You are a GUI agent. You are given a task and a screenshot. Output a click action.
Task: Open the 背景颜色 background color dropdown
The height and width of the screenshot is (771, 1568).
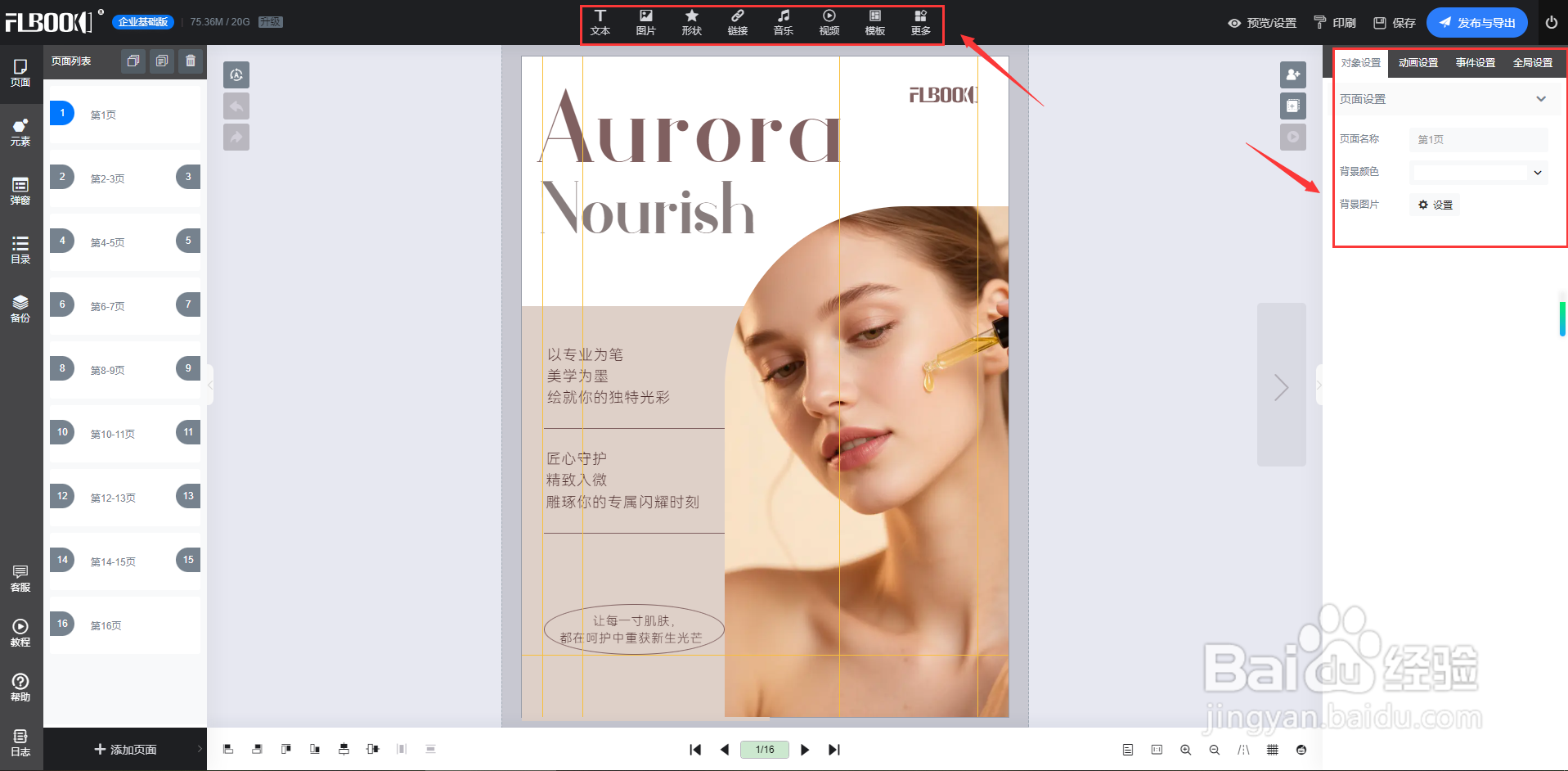pos(1537,173)
